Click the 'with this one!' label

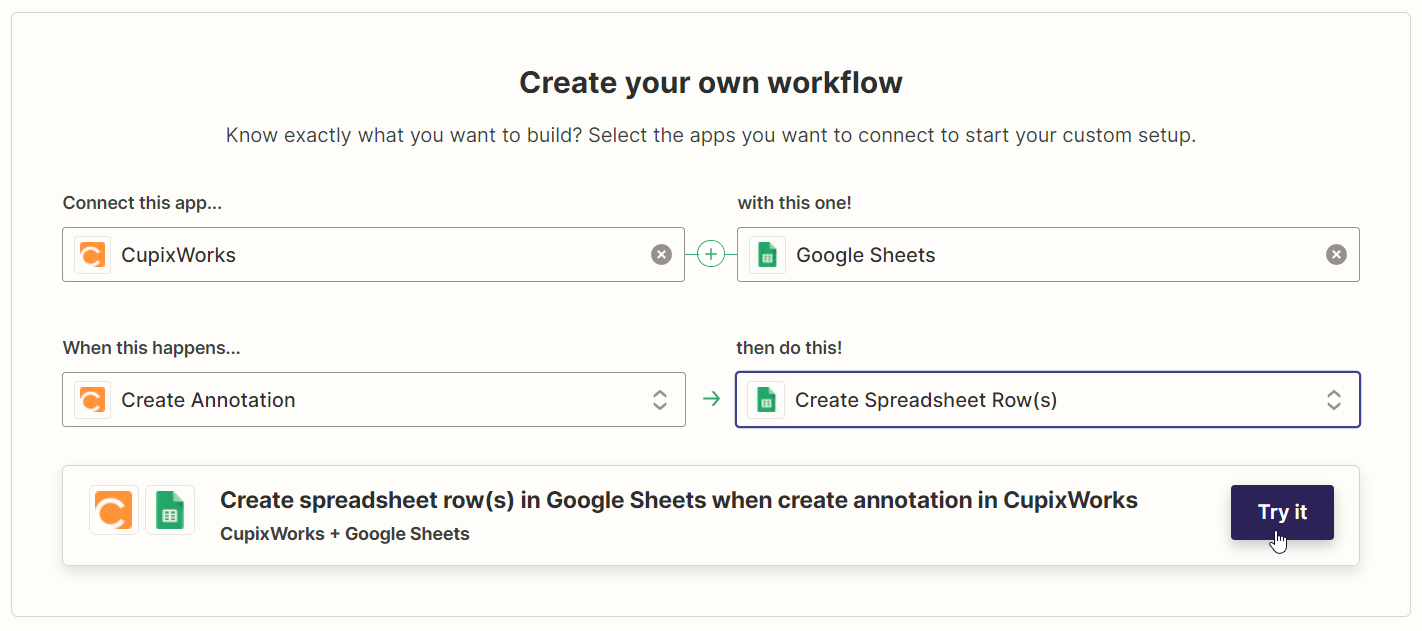pyautogui.click(x=795, y=203)
